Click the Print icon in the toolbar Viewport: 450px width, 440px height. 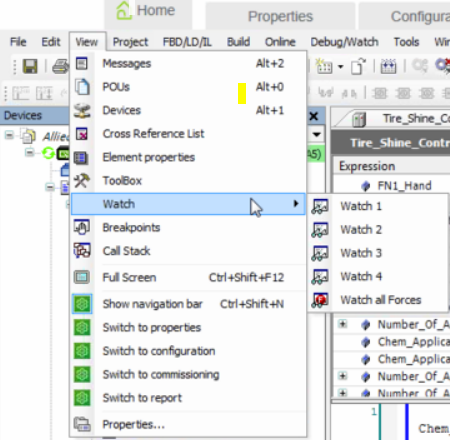(x=61, y=66)
